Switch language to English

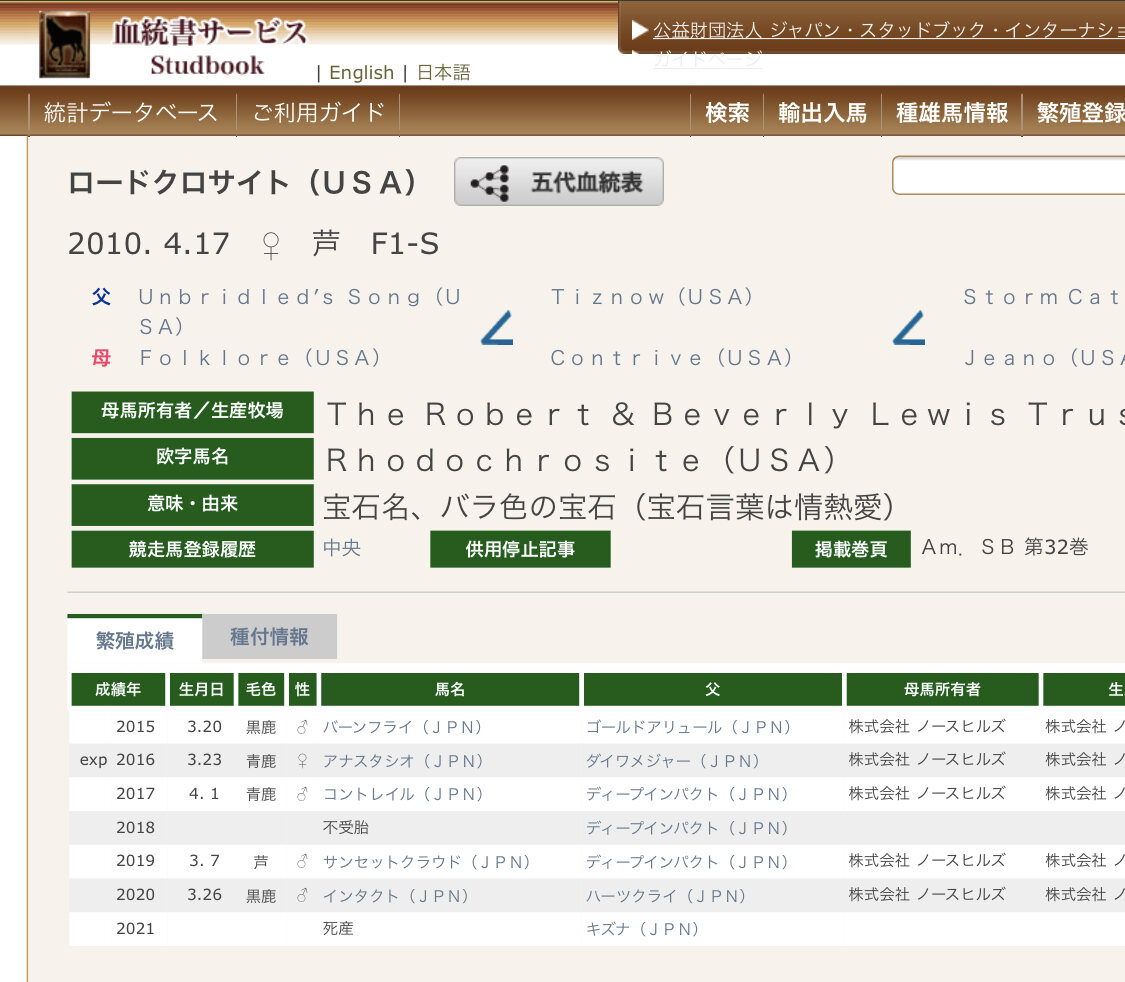coord(361,73)
